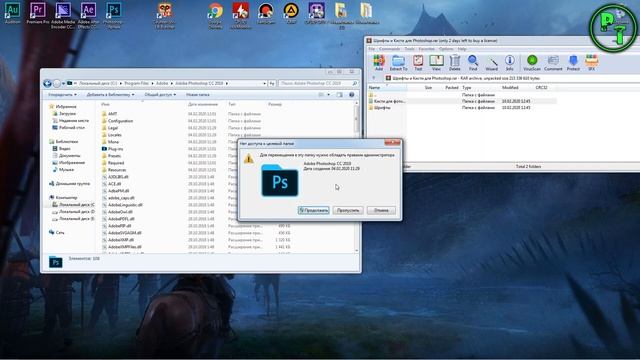Open recent pages dropdown beside the Explorer forward arrow
The width and height of the screenshot is (640, 360).
click(x=63, y=83)
